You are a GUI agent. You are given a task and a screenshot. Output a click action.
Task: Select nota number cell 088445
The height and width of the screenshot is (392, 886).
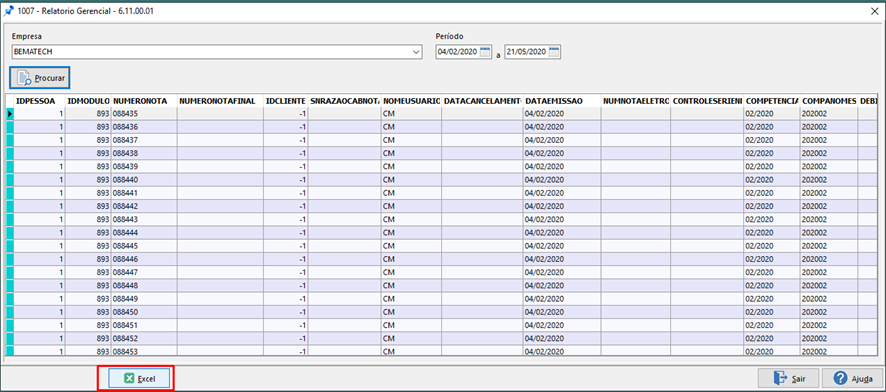click(x=144, y=245)
